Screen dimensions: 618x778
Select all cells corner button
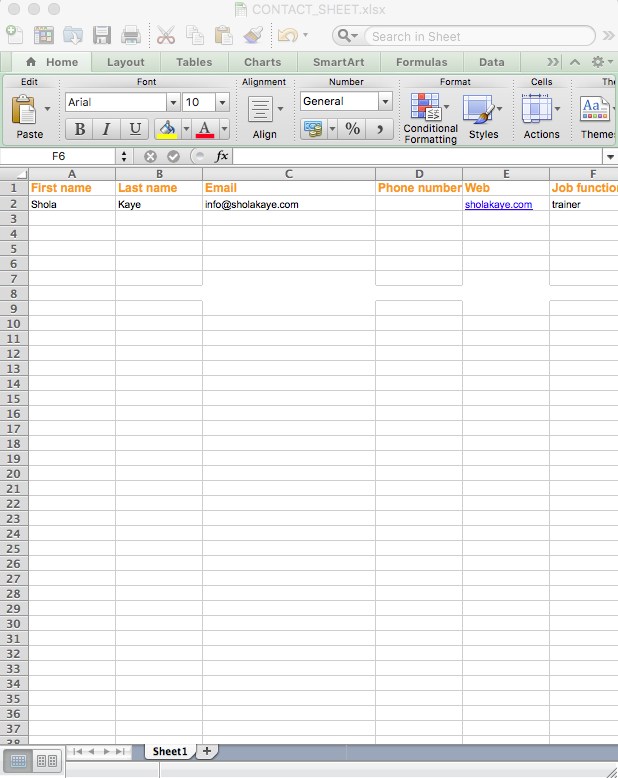[14, 174]
